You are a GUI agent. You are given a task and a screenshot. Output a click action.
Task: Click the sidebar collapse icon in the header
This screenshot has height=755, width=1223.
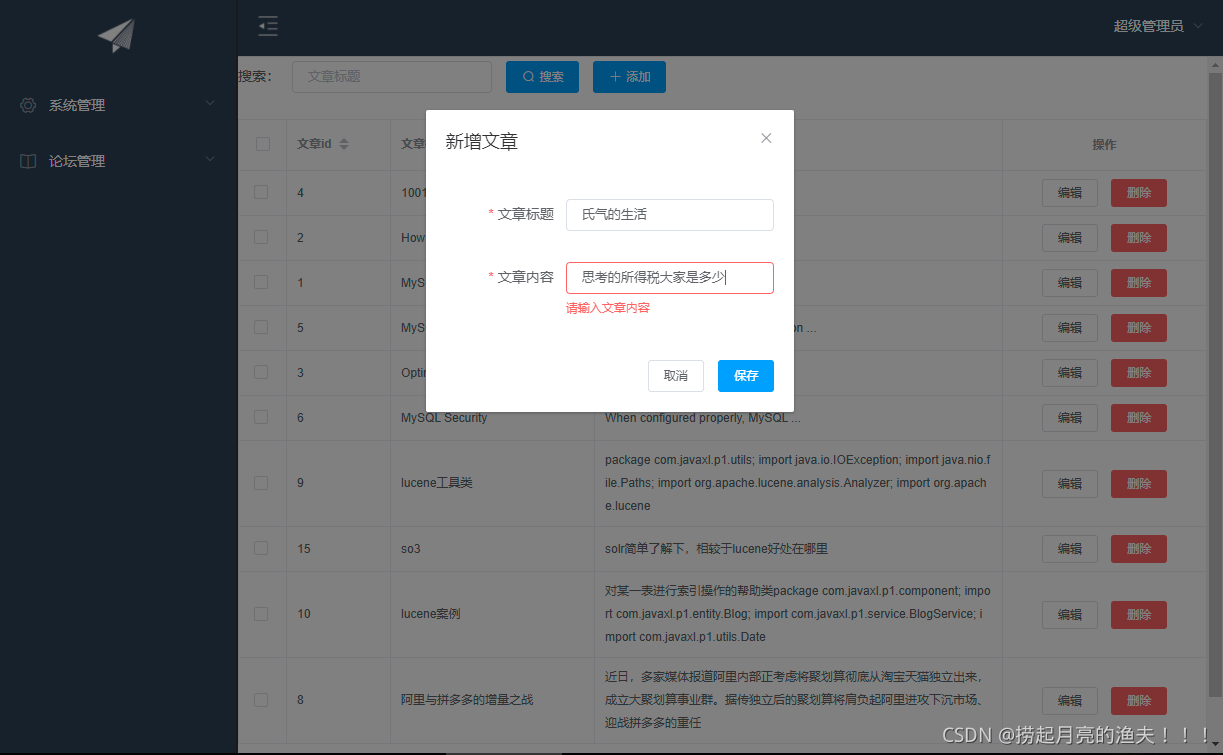tap(267, 27)
